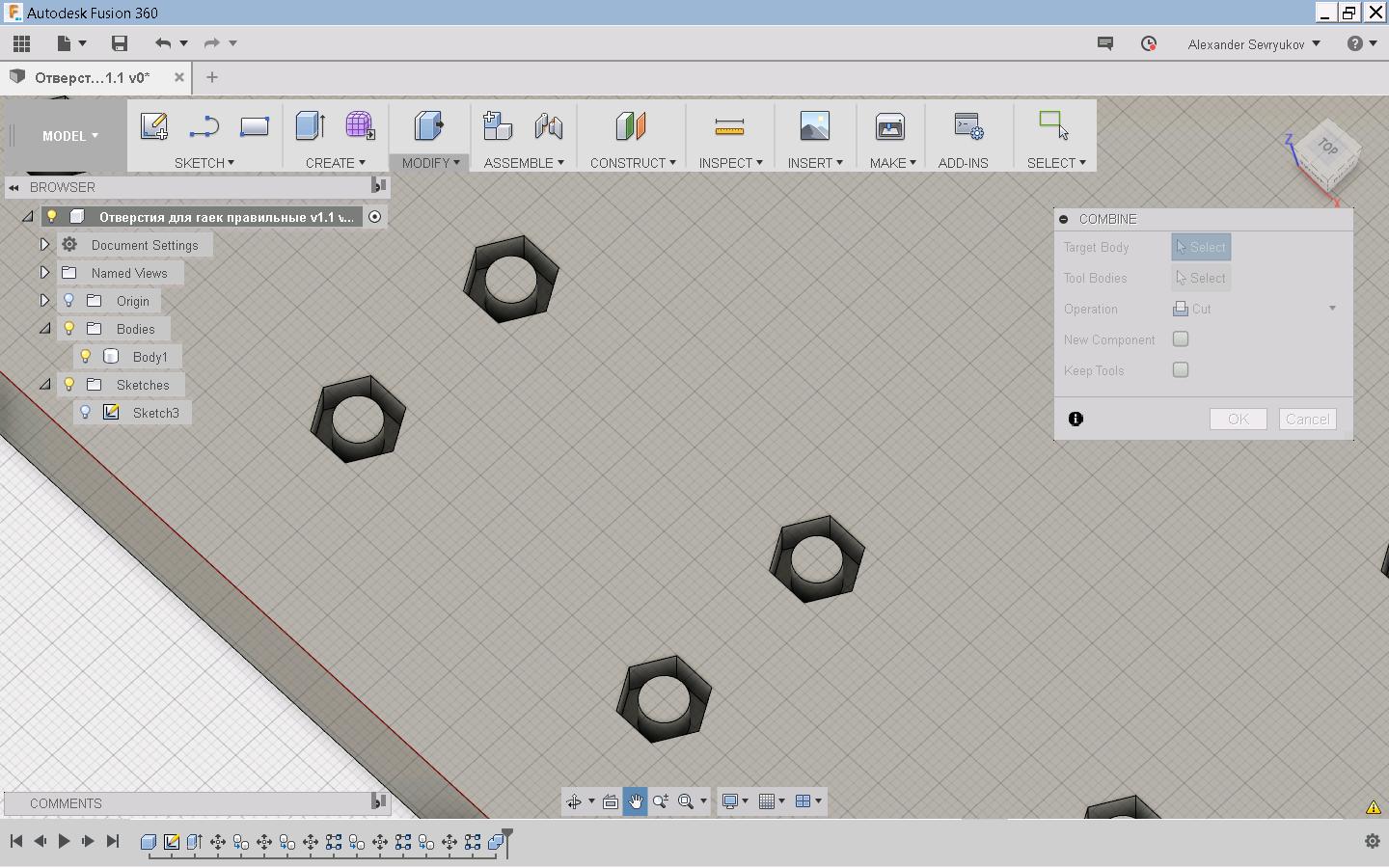This screenshot has width=1389, height=868.
Task: Check the Keep Tools checkbox
Action: coord(1181,370)
